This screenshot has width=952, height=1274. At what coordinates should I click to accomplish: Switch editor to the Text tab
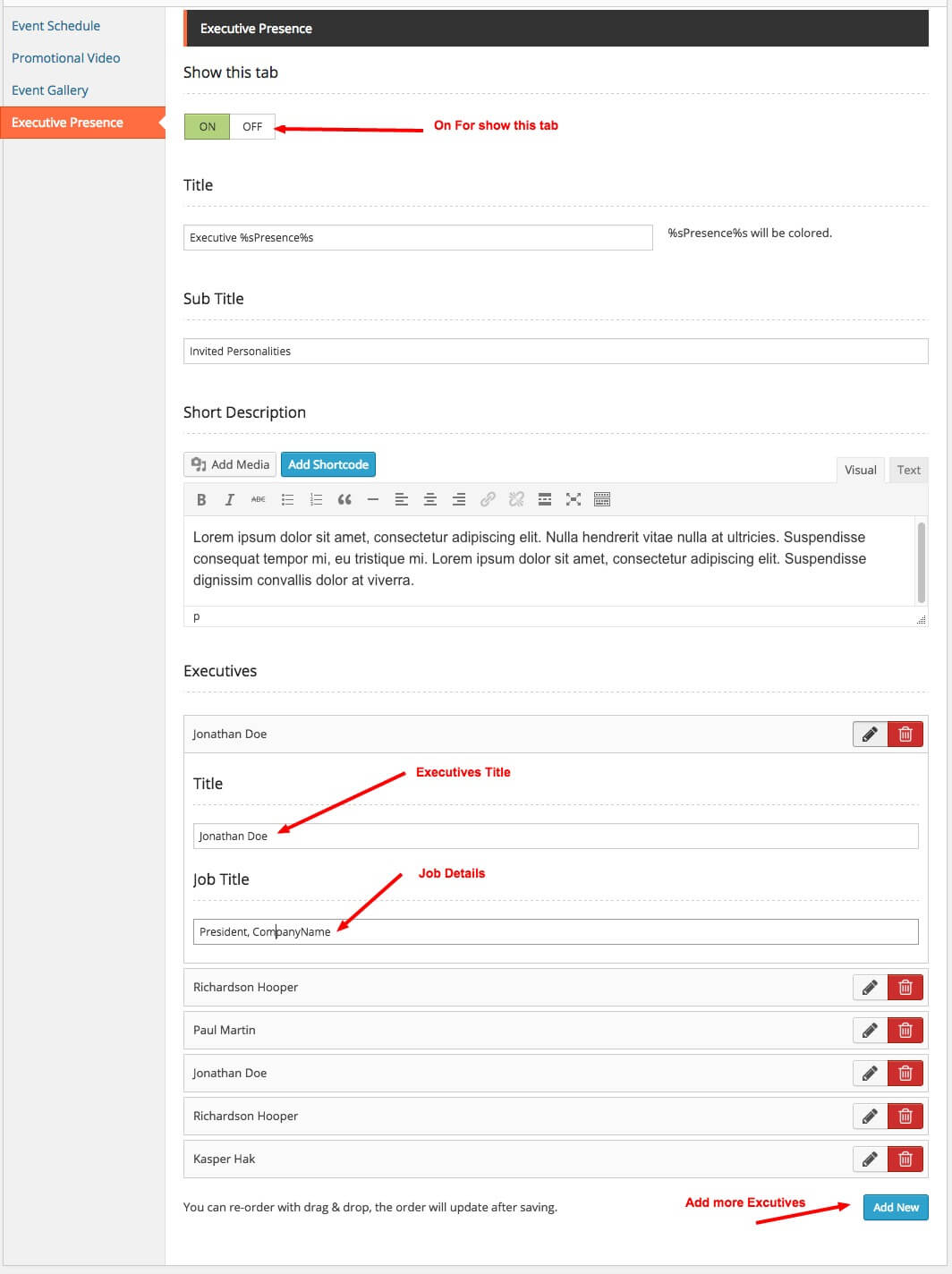point(908,471)
